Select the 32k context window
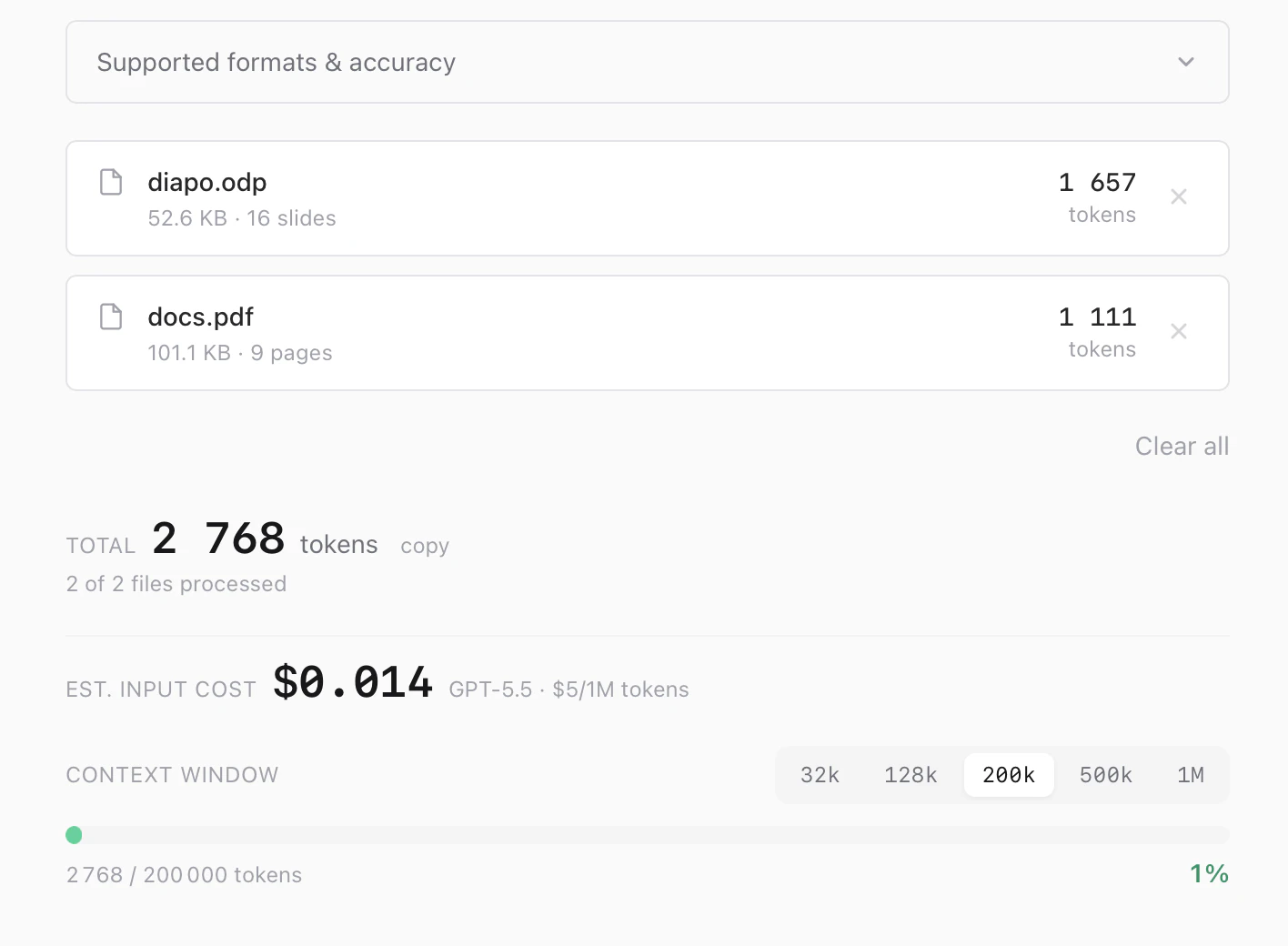The width and height of the screenshot is (1288, 946). pyautogui.click(x=820, y=775)
